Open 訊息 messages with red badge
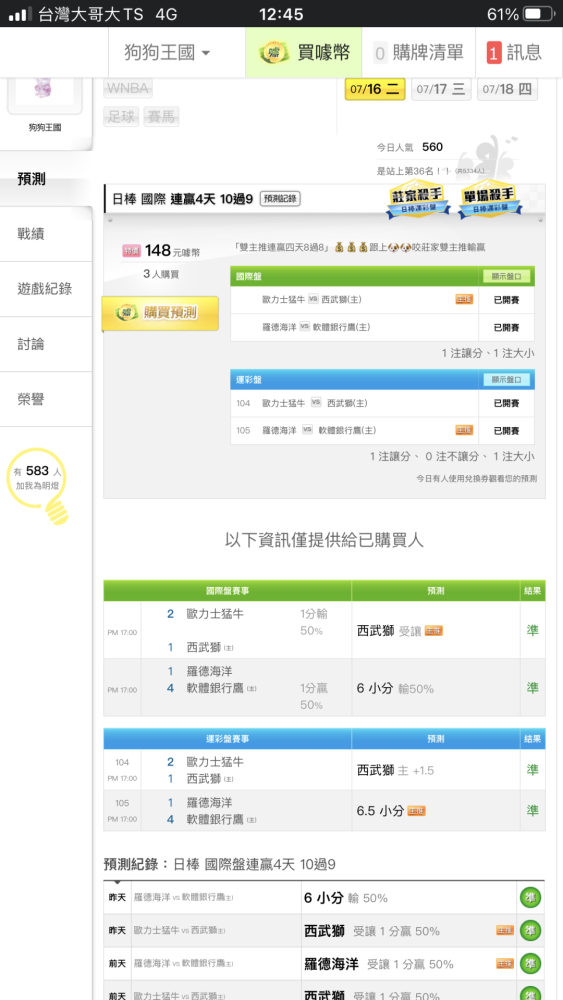This screenshot has width=563, height=1000. 514,52
